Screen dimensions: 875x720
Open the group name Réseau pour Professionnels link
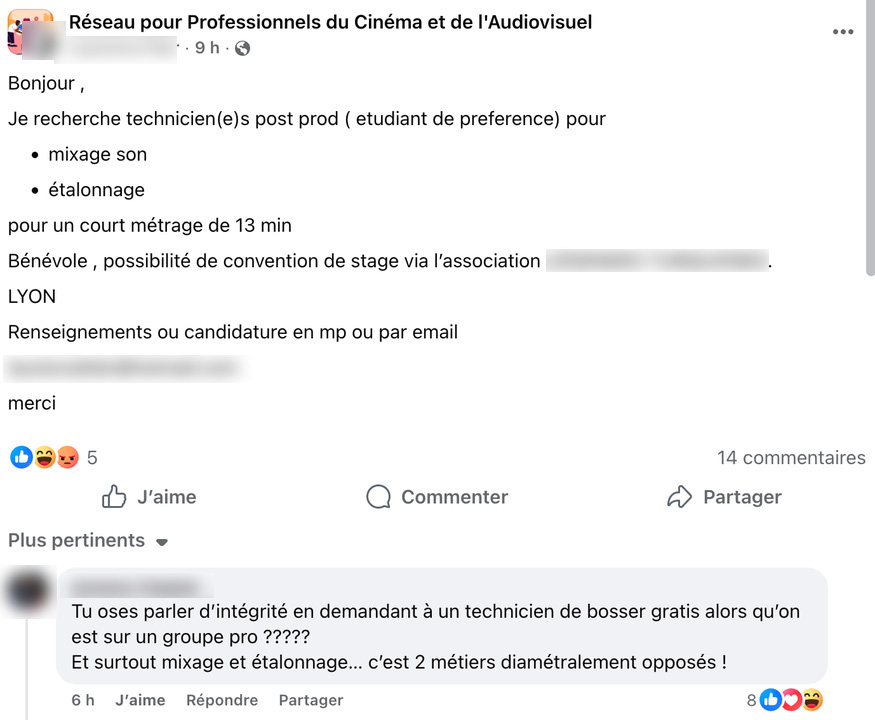(330, 22)
